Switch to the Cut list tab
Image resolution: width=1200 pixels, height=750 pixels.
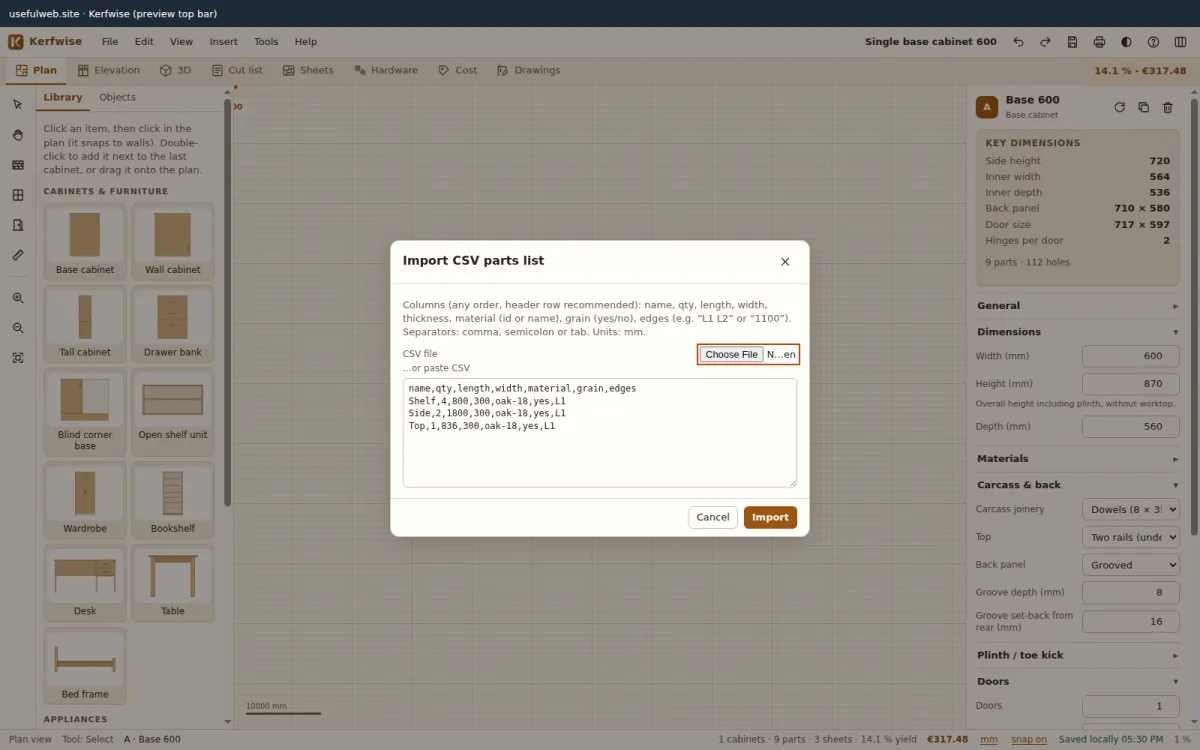tap(238, 70)
